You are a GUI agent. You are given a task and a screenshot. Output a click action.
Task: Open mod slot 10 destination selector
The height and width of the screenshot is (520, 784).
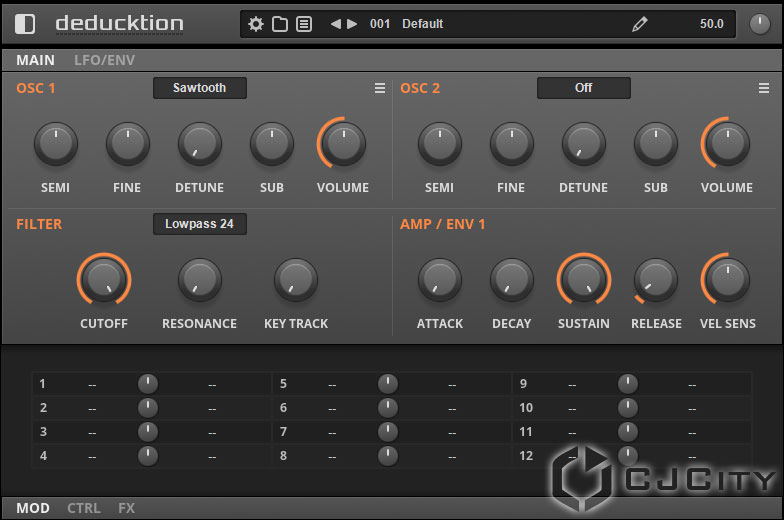pos(692,408)
